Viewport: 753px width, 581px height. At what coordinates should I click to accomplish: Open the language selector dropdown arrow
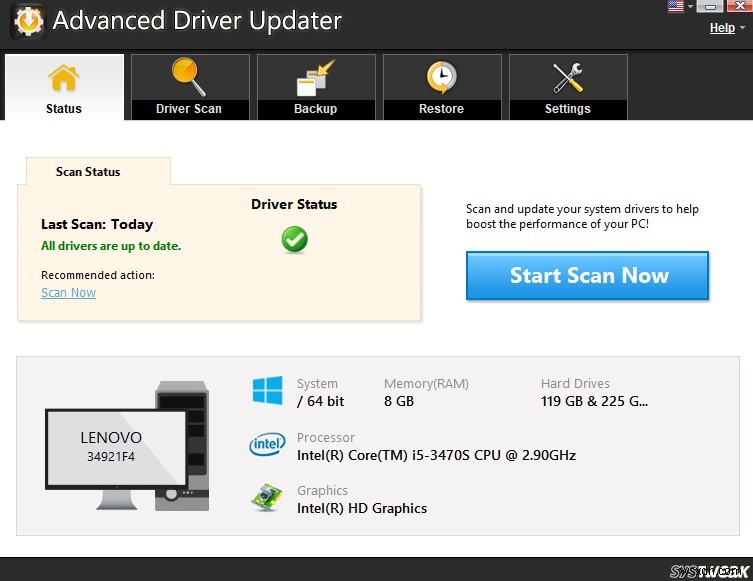tap(691, 7)
